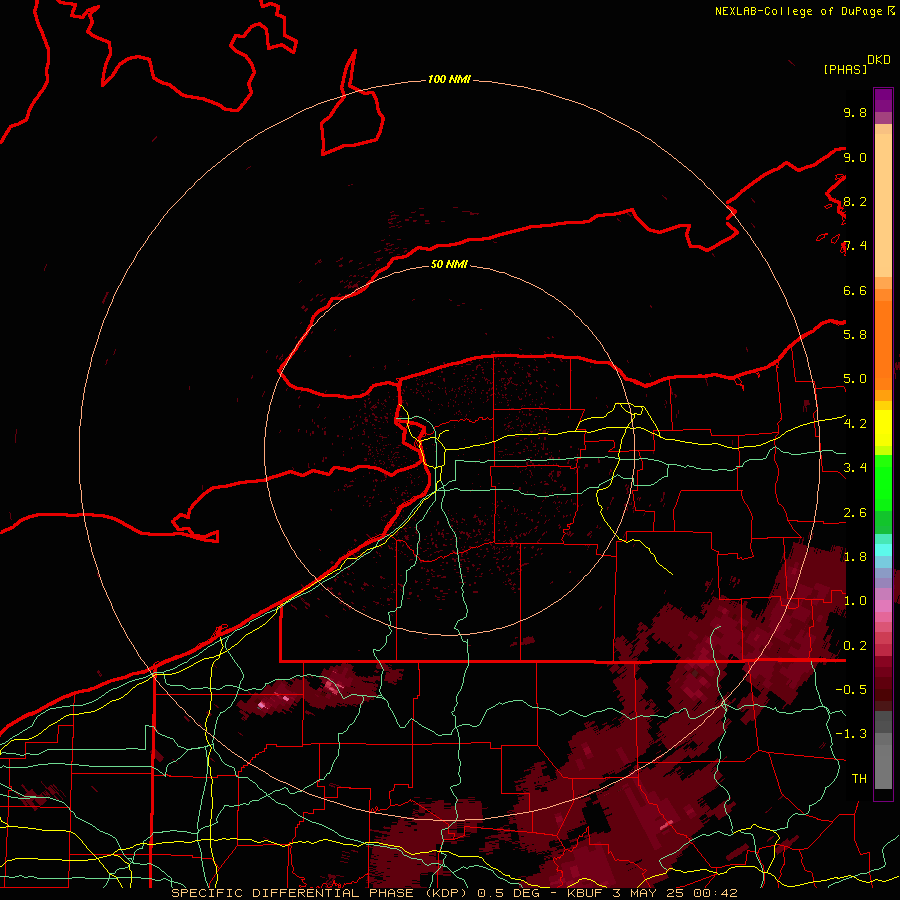Select the -0.5 scale value
The image size is (900, 900).
click(x=851, y=689)
